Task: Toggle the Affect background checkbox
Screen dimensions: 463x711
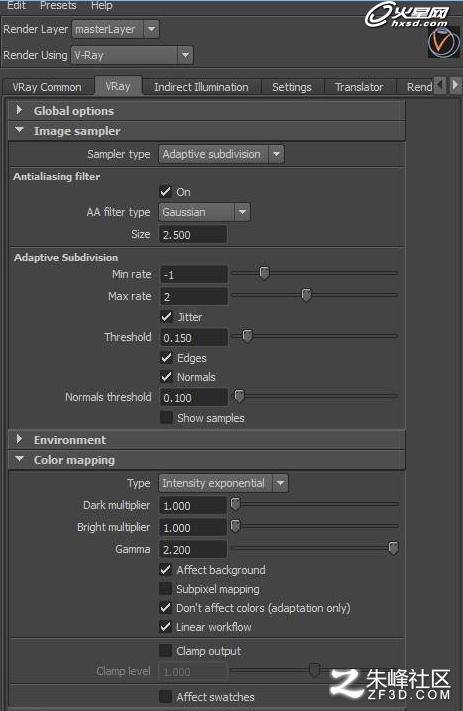Action: pos(166,570)
